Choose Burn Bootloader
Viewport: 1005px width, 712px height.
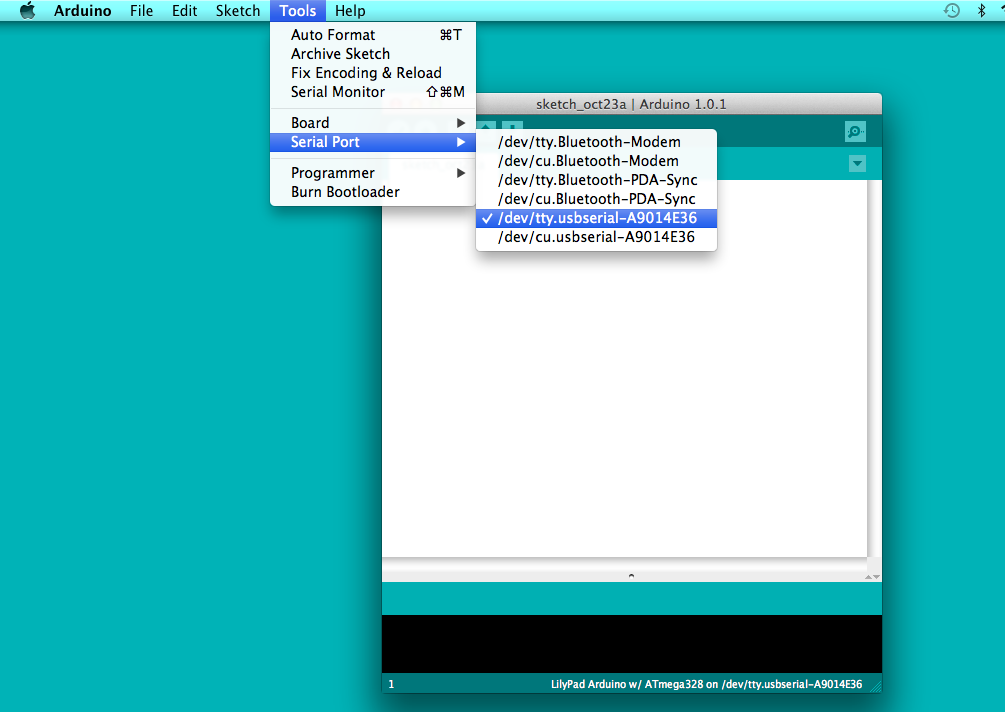[373, 192]
